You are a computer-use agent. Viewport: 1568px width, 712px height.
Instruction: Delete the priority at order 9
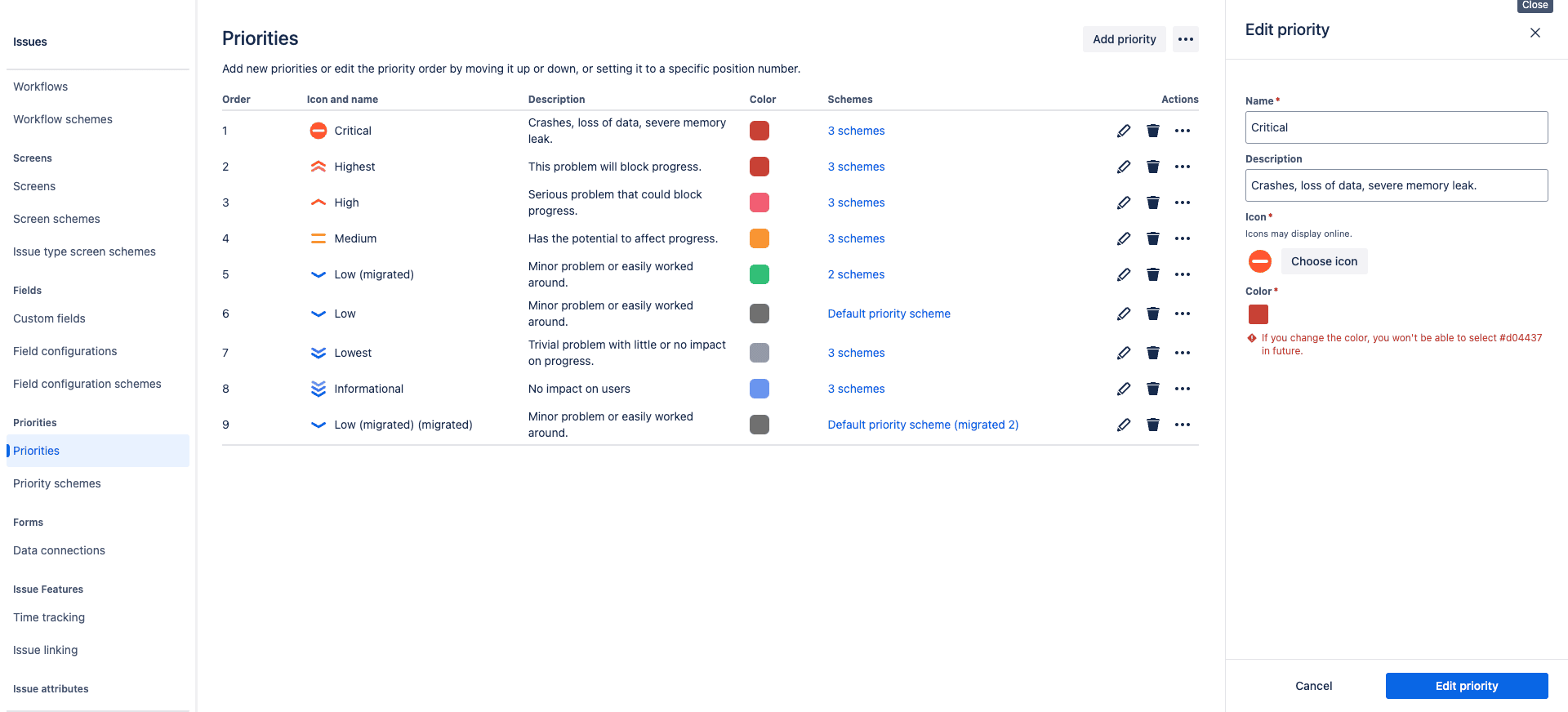click(1153, 425)
